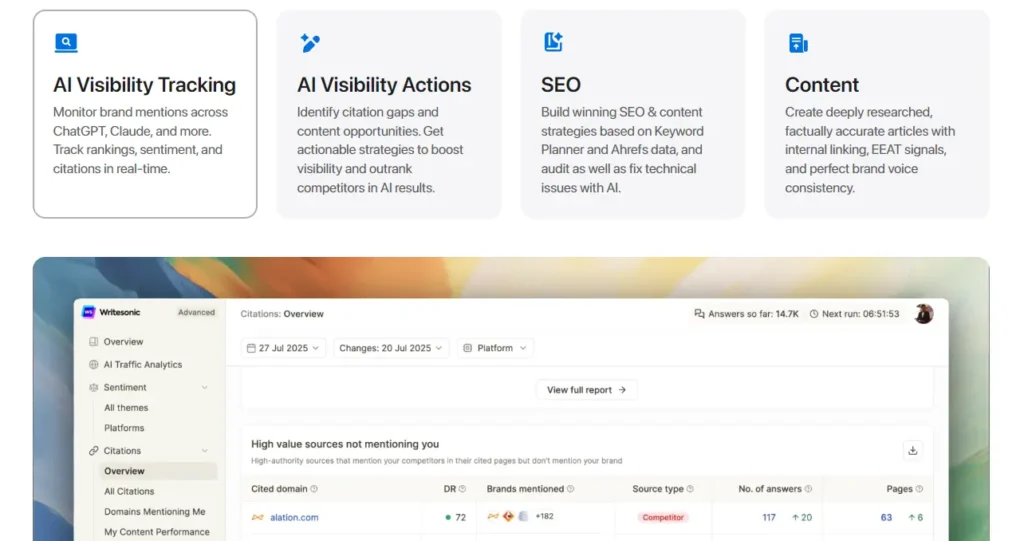Click the Content document icon

pyautogui.click(x=798, y=43)
